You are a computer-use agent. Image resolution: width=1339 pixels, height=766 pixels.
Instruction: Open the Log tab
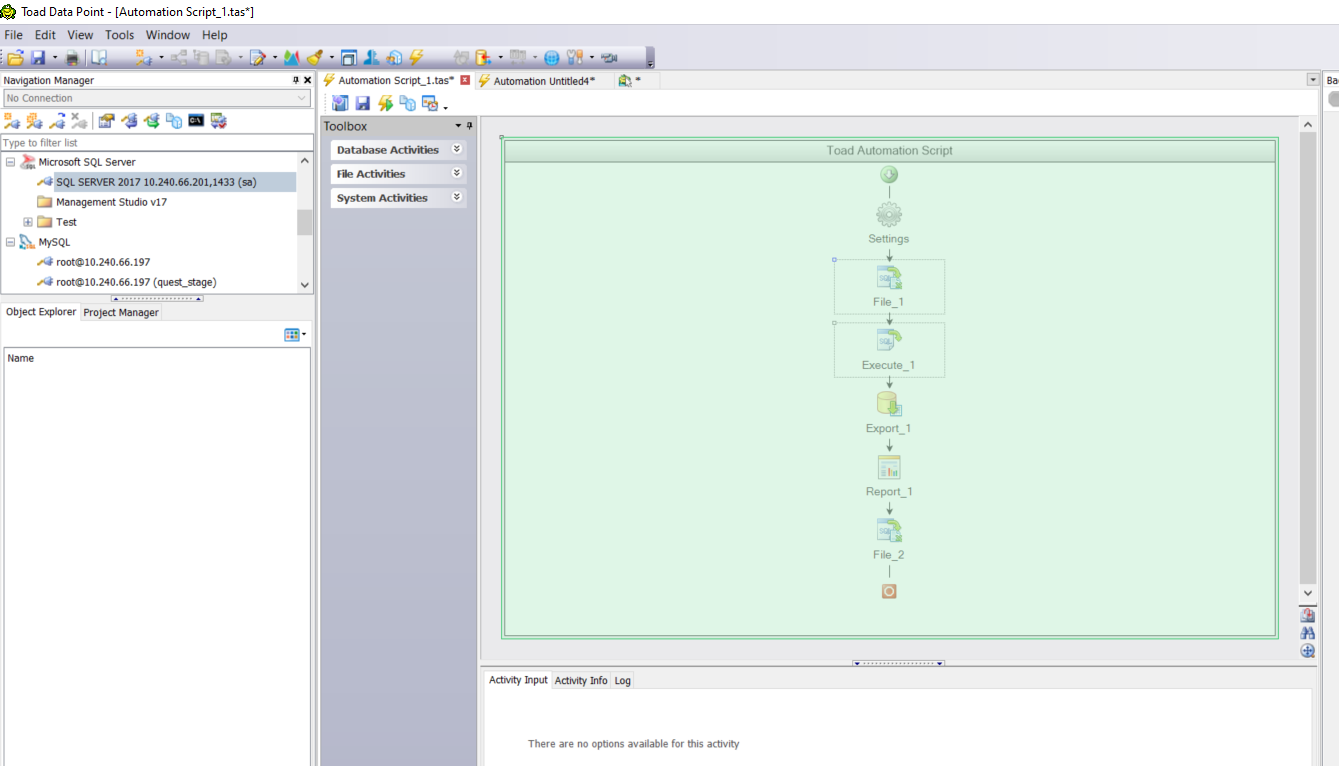click(623, 680)
